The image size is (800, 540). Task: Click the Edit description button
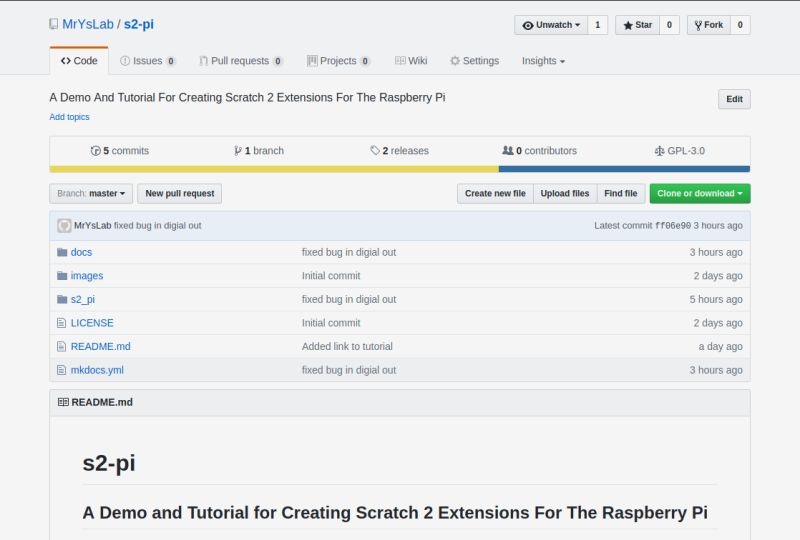pos(734,99)
